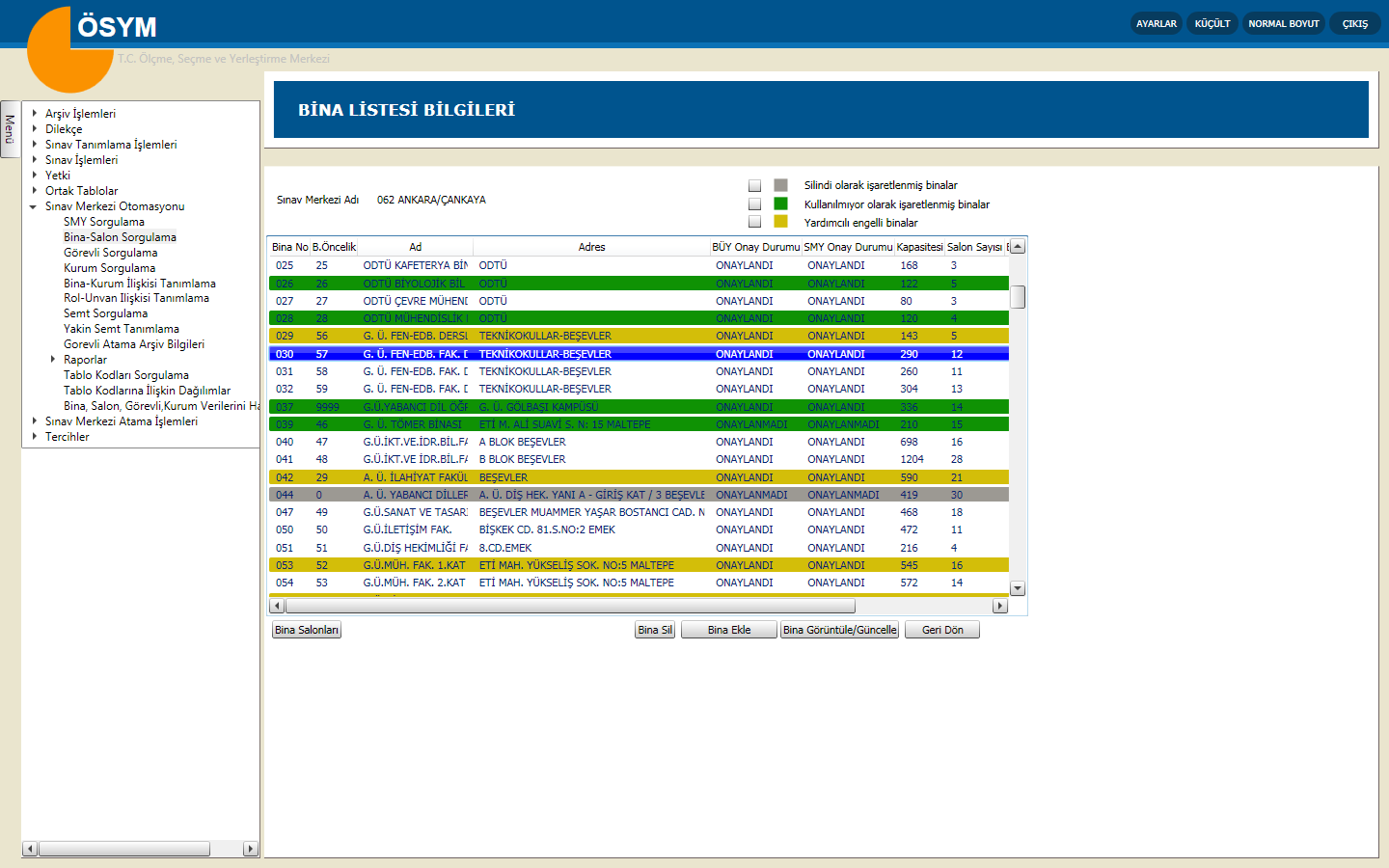Check the Yardımcılı engelli binalar checkbox

754,222
